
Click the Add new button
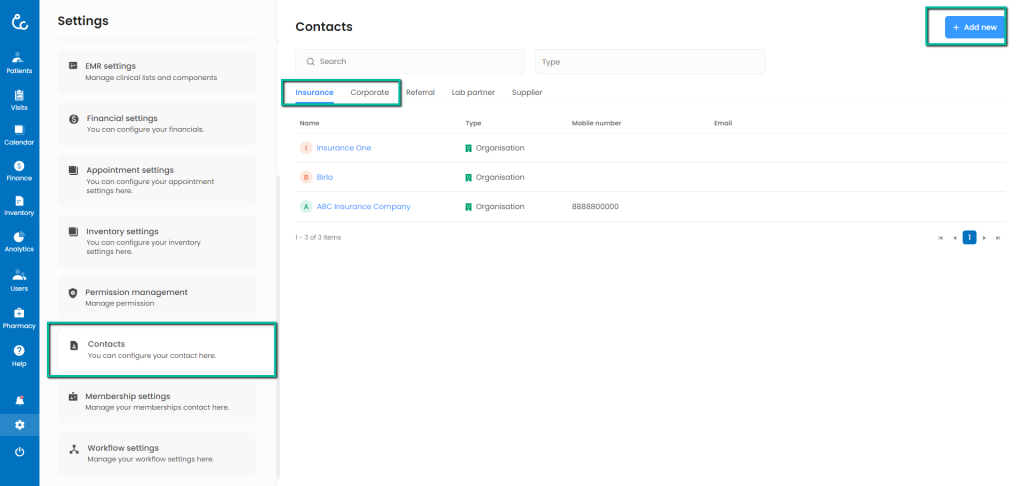click(x=974, y=27)
